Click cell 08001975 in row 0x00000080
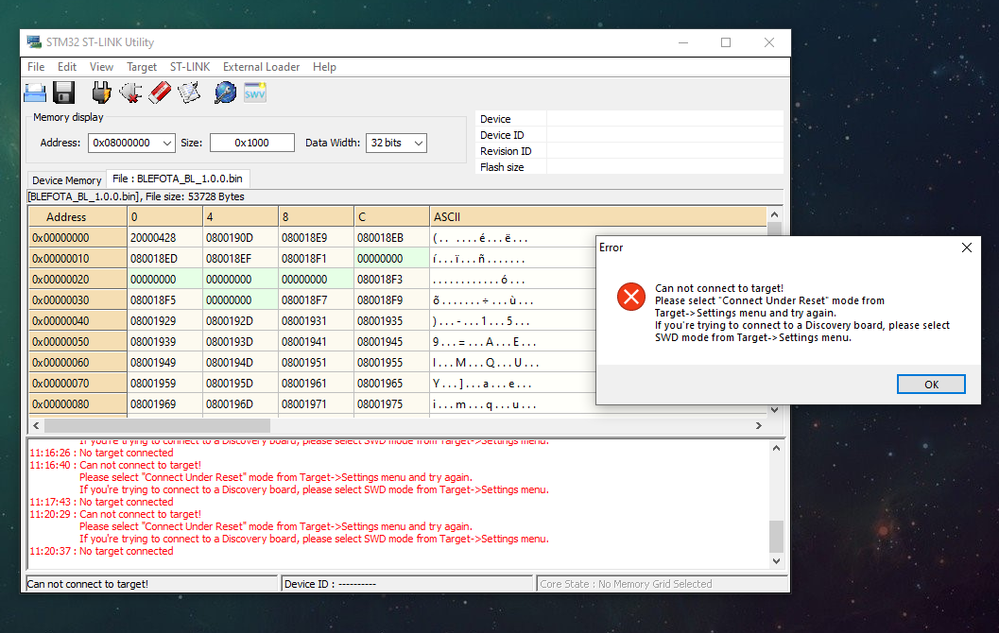 pyautogui.click(x=391, y=404)
